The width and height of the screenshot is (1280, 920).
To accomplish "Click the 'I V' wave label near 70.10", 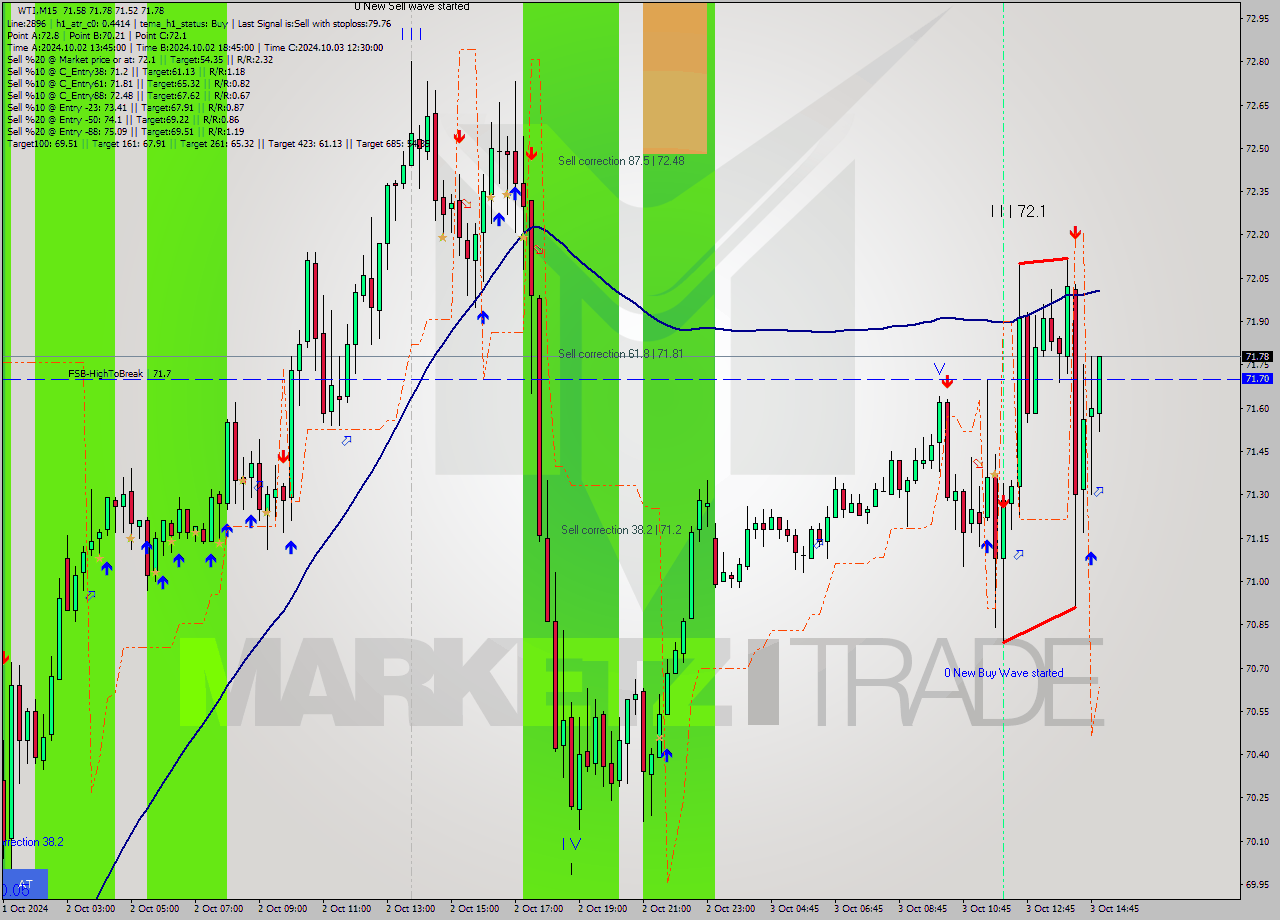I will pos(572,843).
